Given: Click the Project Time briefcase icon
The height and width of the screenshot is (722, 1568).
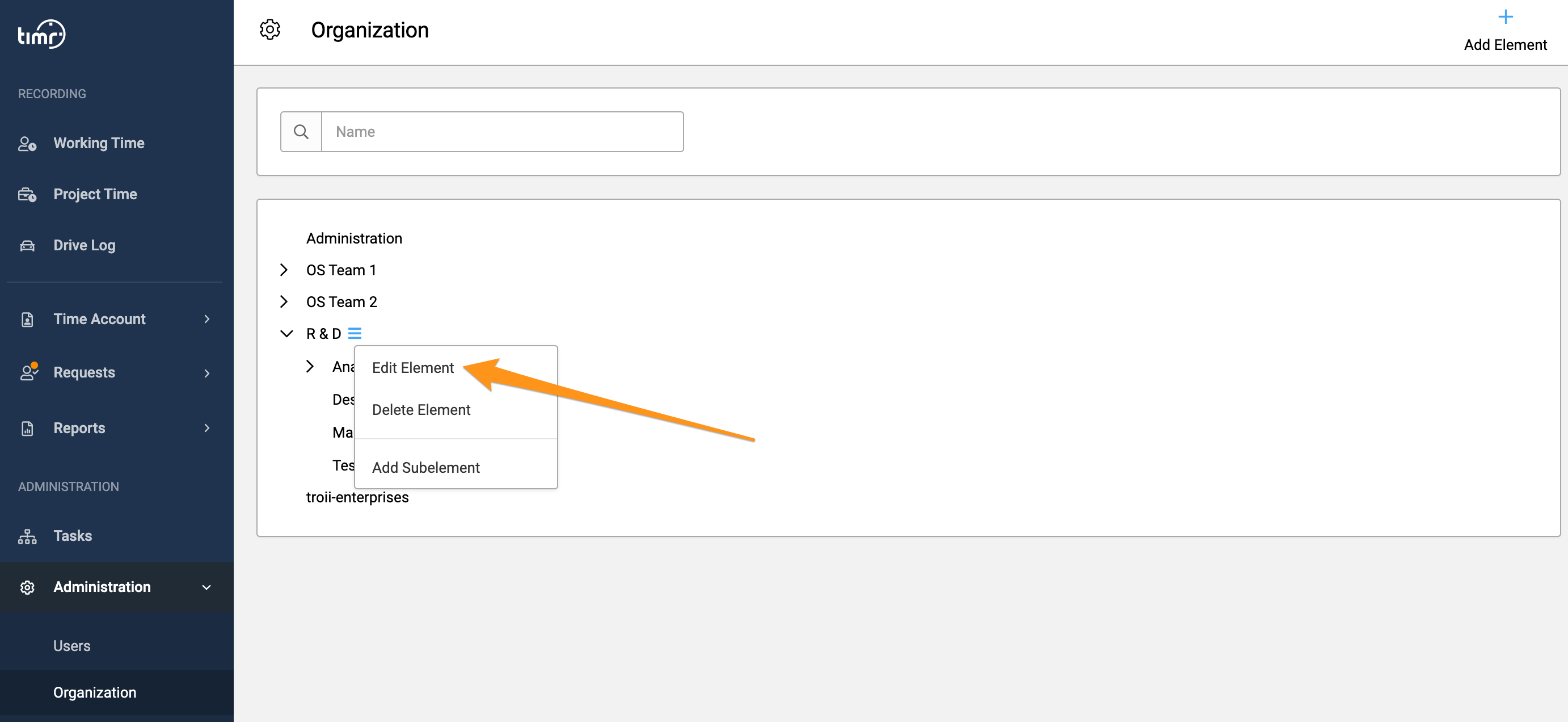Looking at the screenshot, I should (x=27, y=194).
